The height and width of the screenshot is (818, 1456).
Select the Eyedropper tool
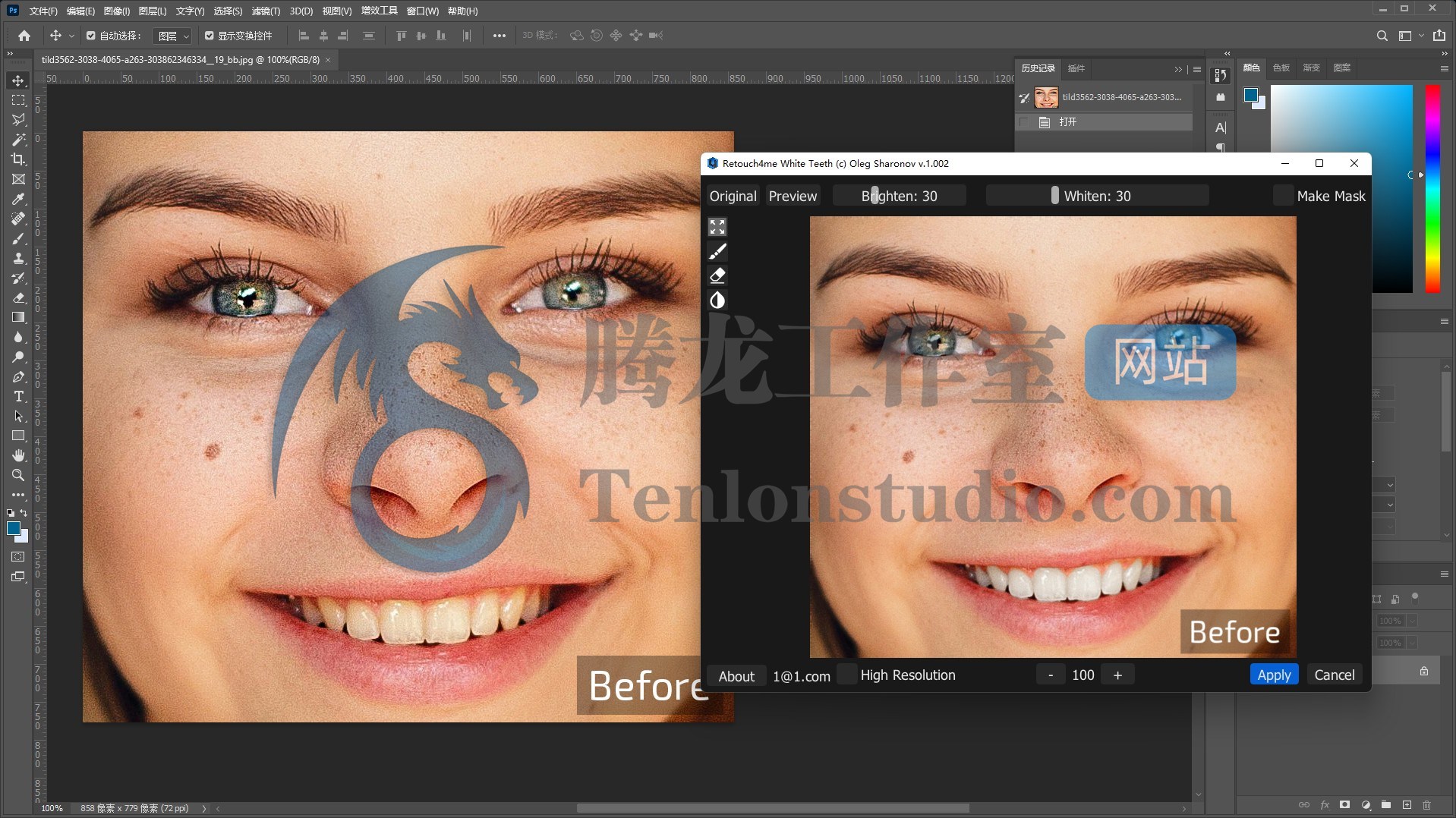(x=18, y=199)
